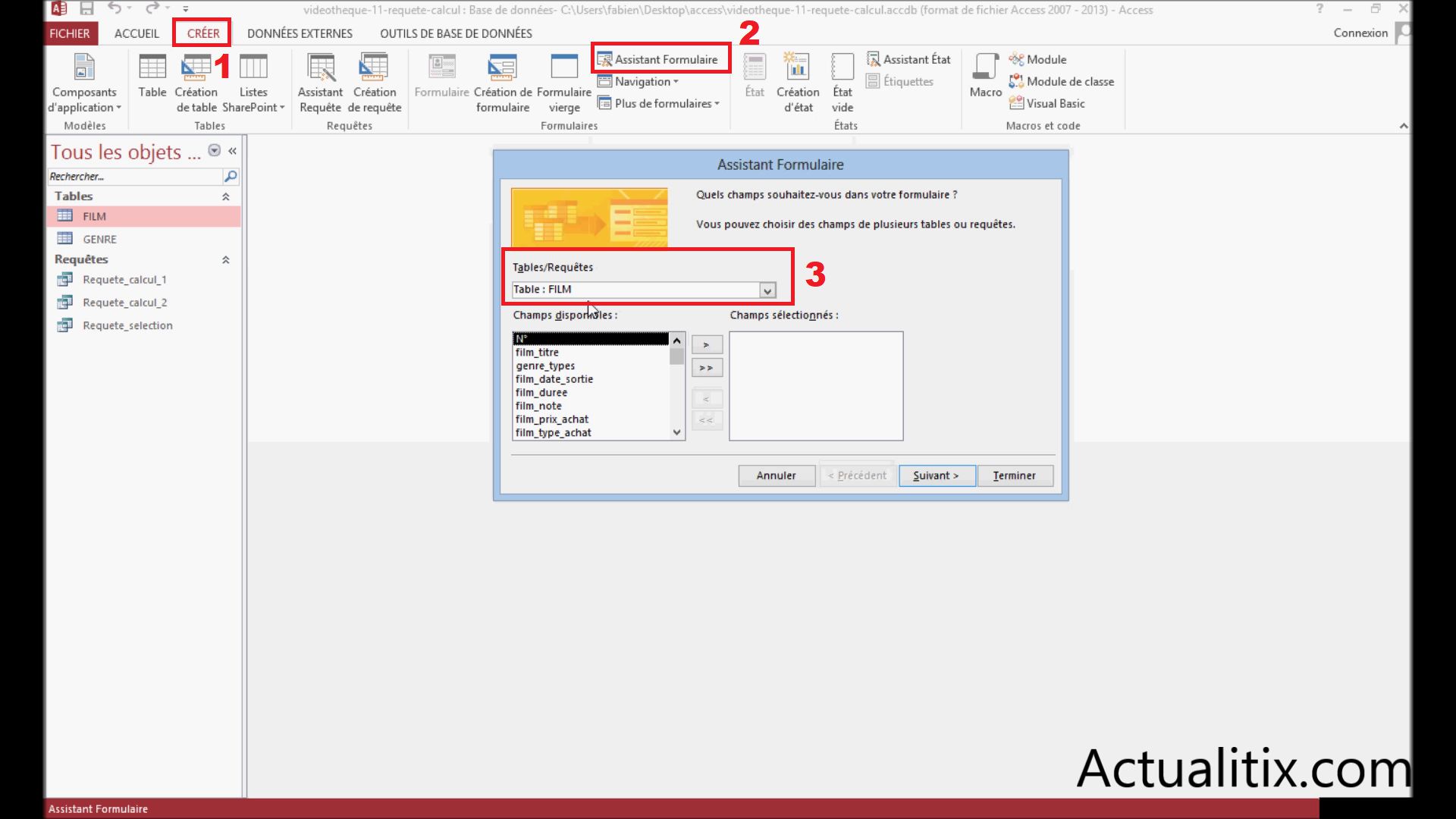Open the Composants d'application gallery
The image size is (1456, 819).
click(84, 83)
